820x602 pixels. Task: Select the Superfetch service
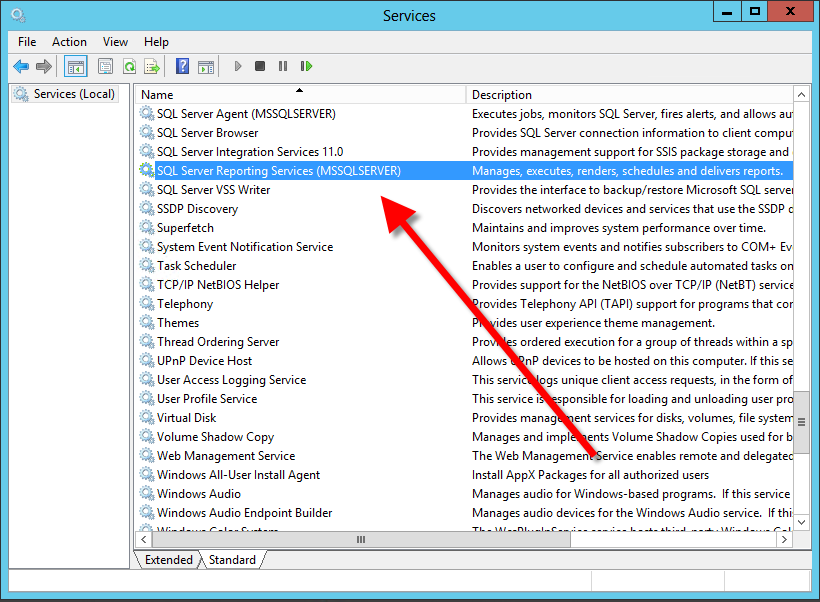[185, 228]
